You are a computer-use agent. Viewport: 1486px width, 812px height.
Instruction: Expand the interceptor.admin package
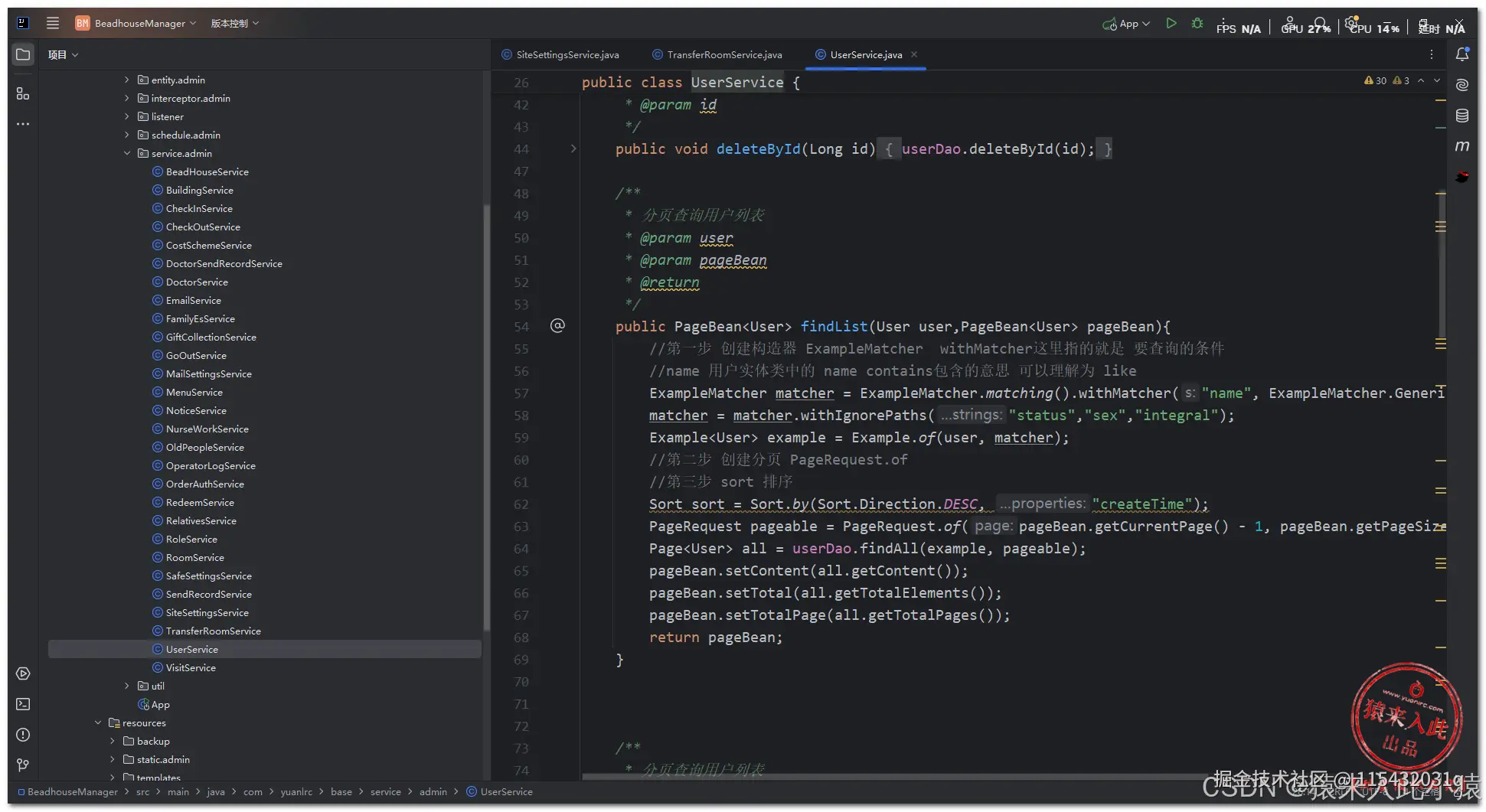coord(127,98)
